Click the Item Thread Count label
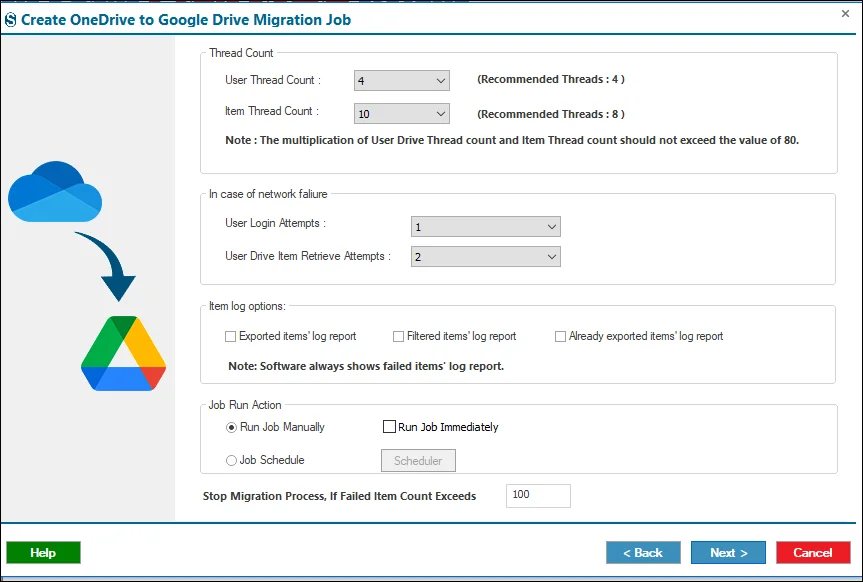 (271, 111)
